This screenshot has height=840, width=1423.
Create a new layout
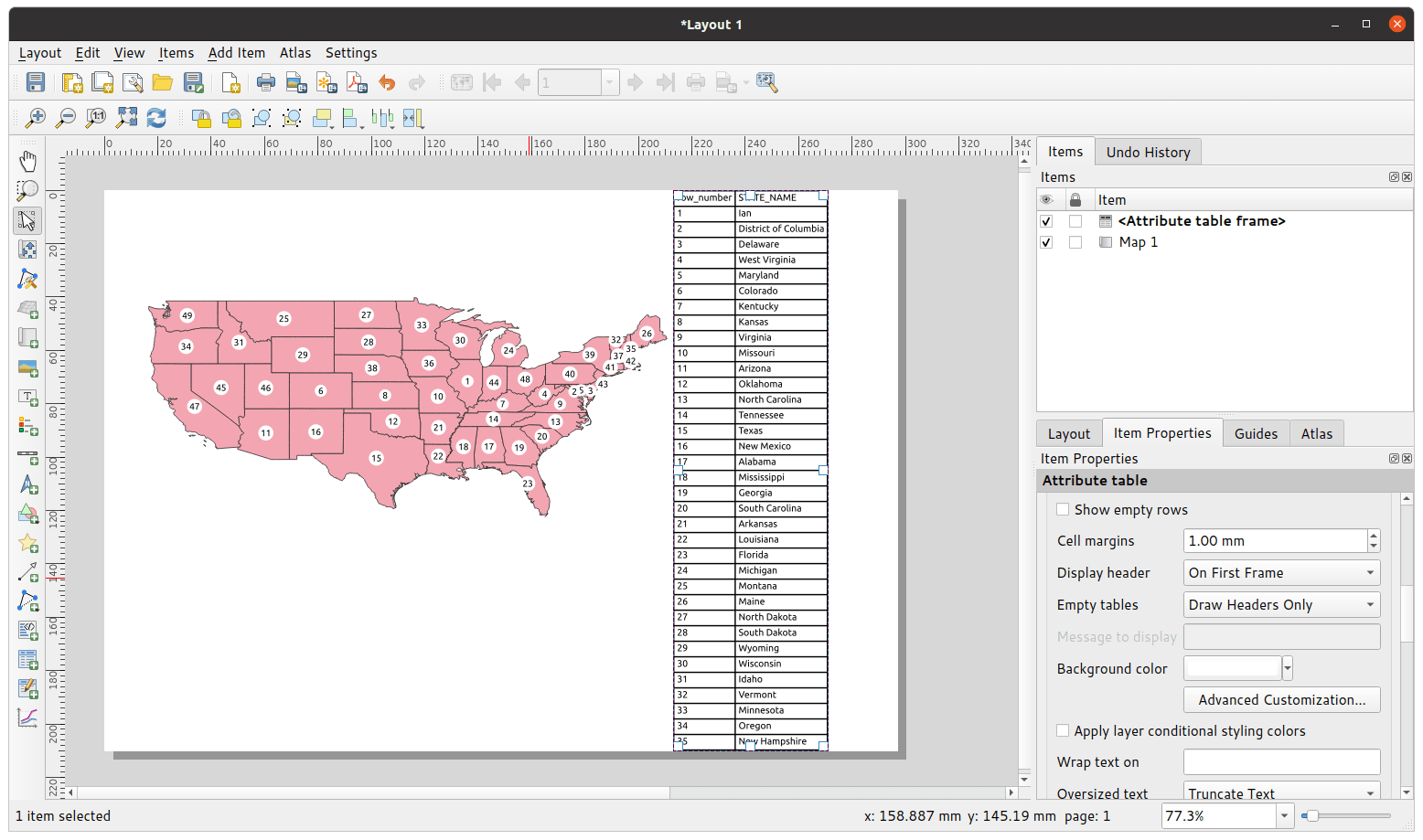pos(72,82)
